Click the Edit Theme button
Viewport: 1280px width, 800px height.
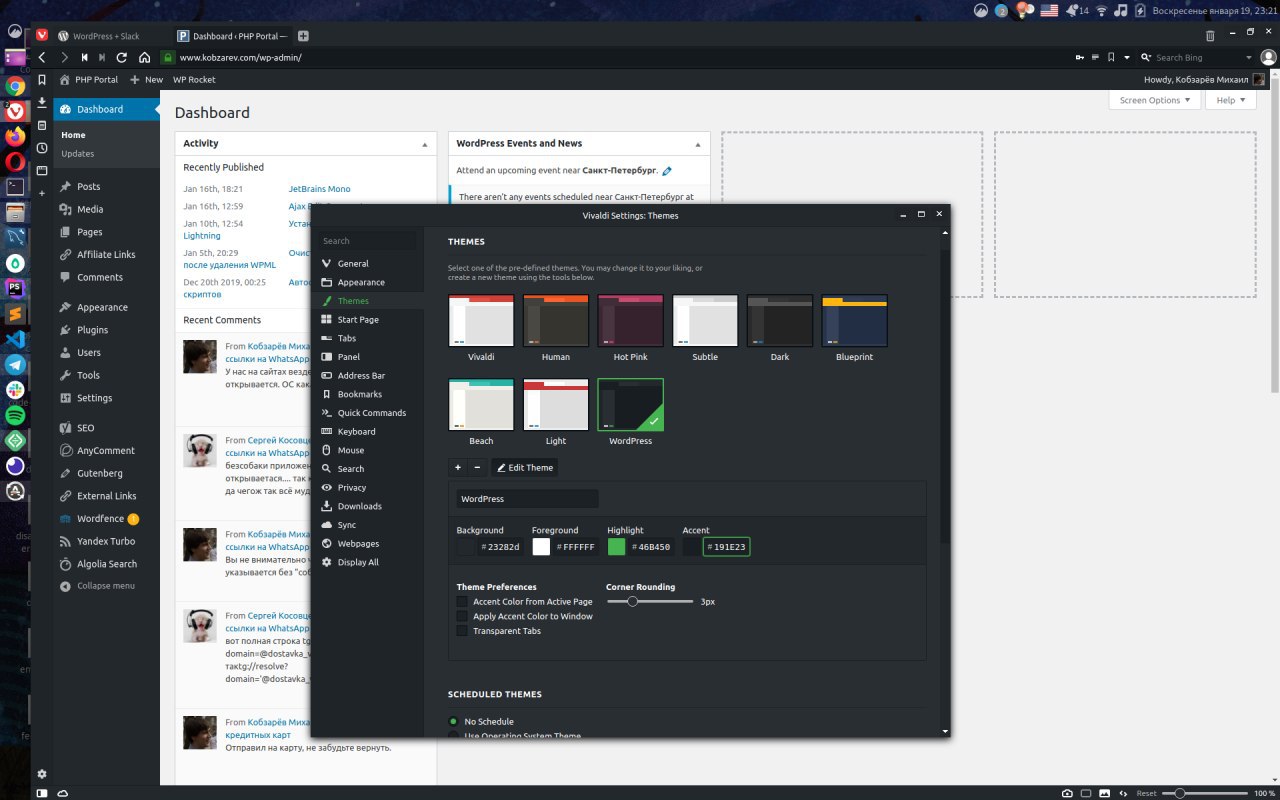click(x=524, y=467)
